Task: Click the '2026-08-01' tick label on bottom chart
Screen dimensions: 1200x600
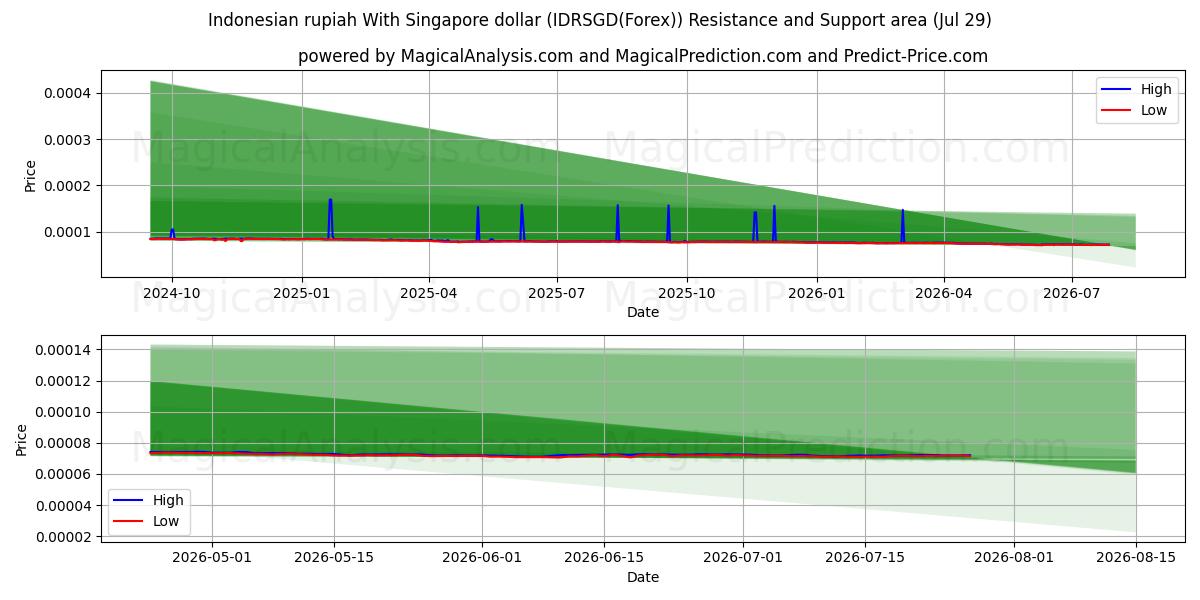Action: click(x=1014, y=558)
